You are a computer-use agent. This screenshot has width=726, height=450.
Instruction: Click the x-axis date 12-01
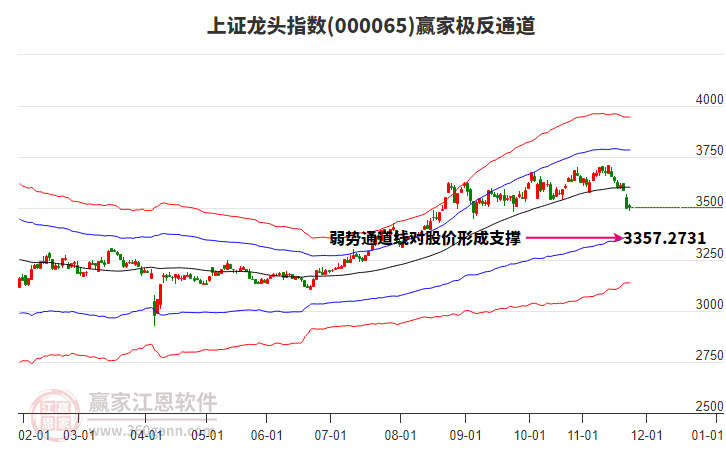pyautogui.click(x=647, y=436)
